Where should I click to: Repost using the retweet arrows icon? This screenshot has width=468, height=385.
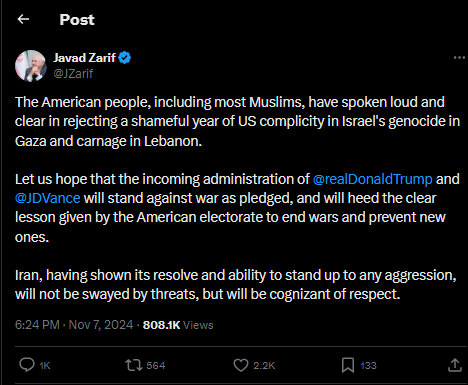click(x=134, y=365)
